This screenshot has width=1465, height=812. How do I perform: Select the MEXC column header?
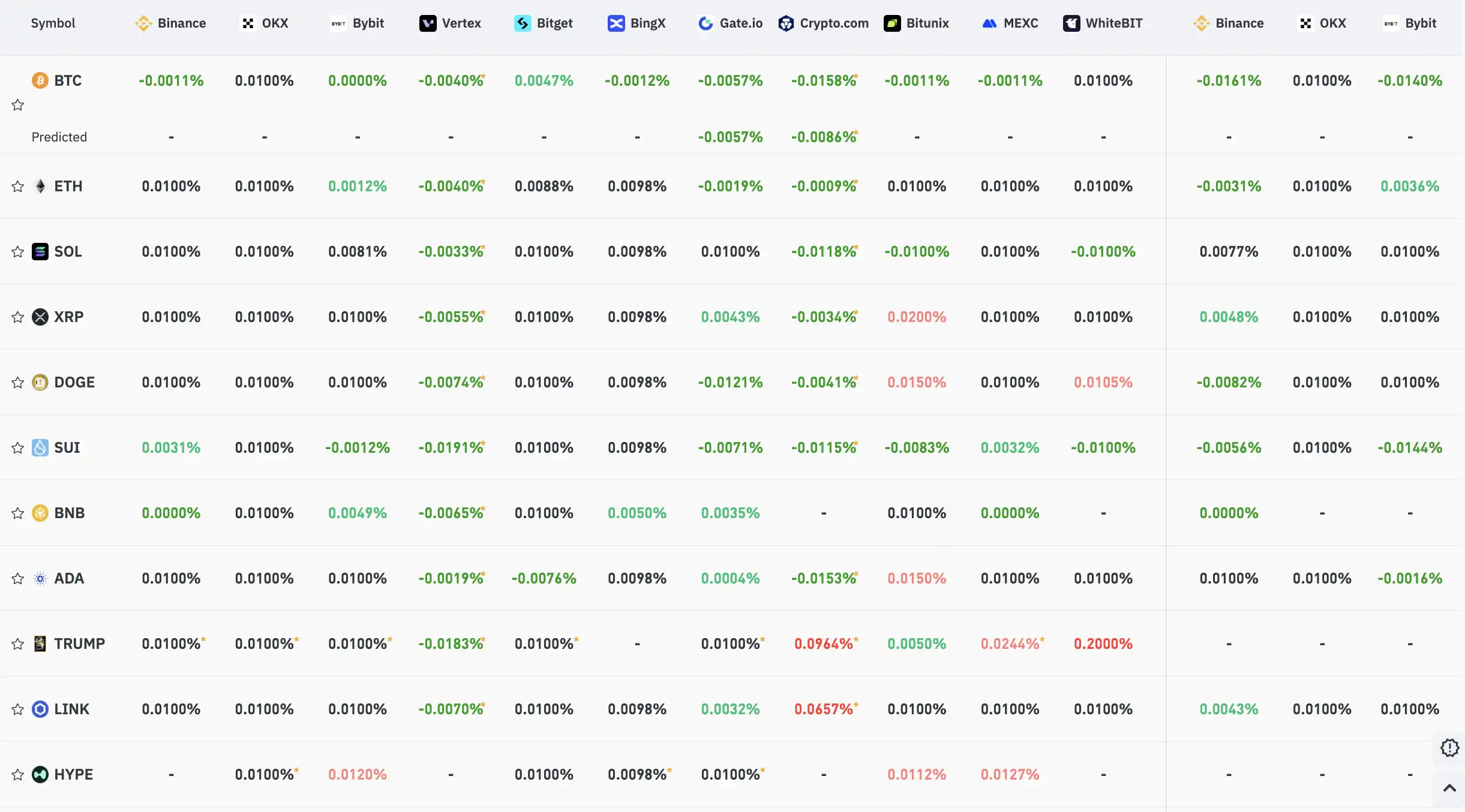[x=1010, y=23]
